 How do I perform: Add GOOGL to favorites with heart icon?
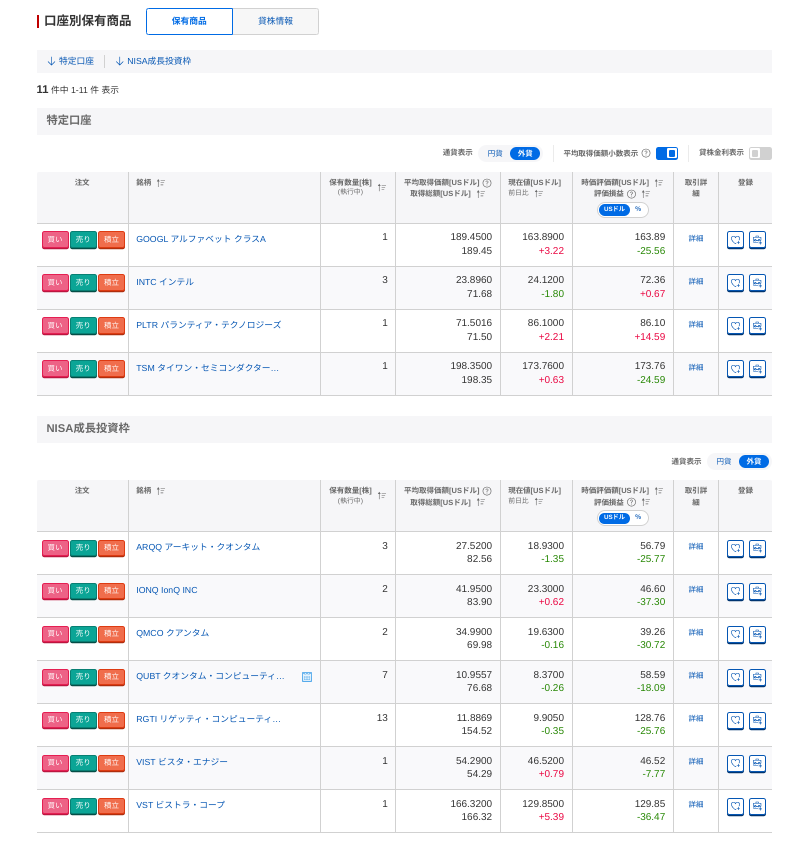[x=735, y=240]
